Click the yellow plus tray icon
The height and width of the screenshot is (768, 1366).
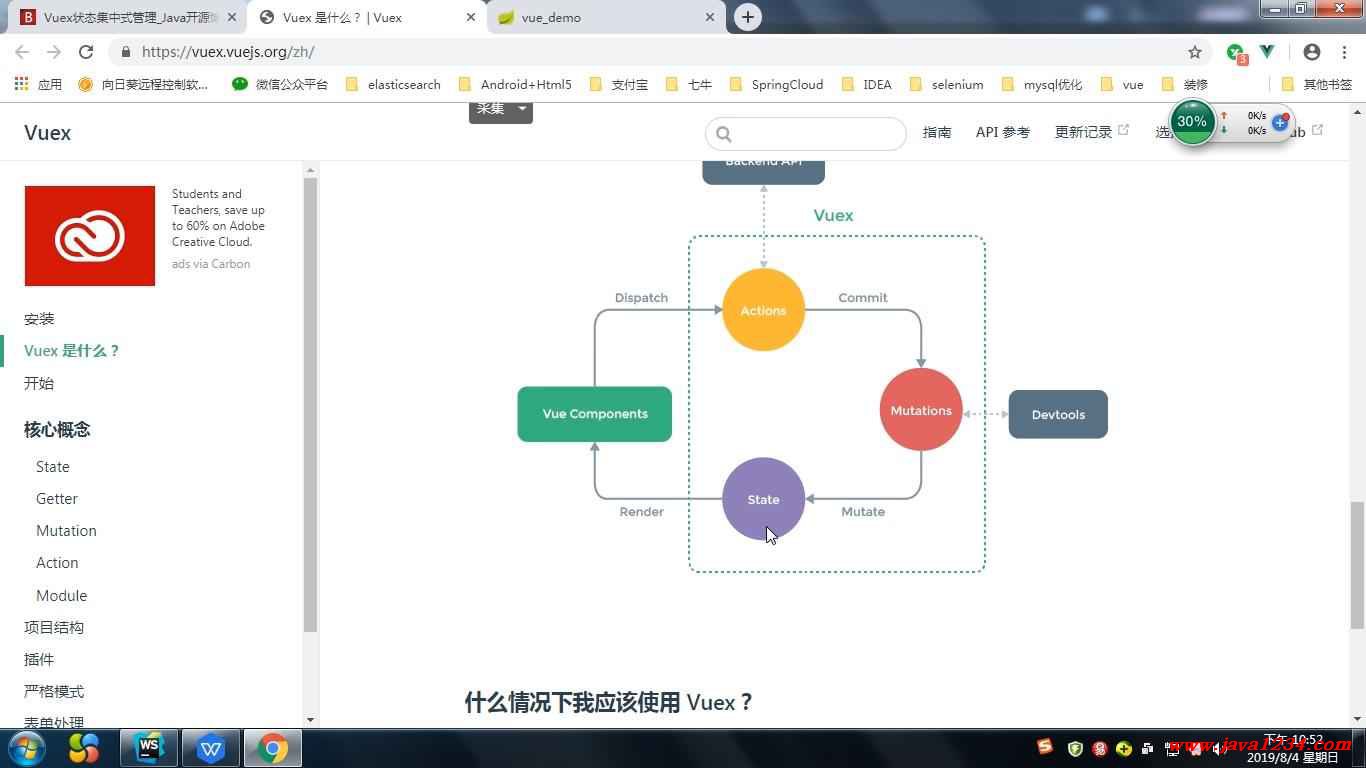[x=1123, y=748]
